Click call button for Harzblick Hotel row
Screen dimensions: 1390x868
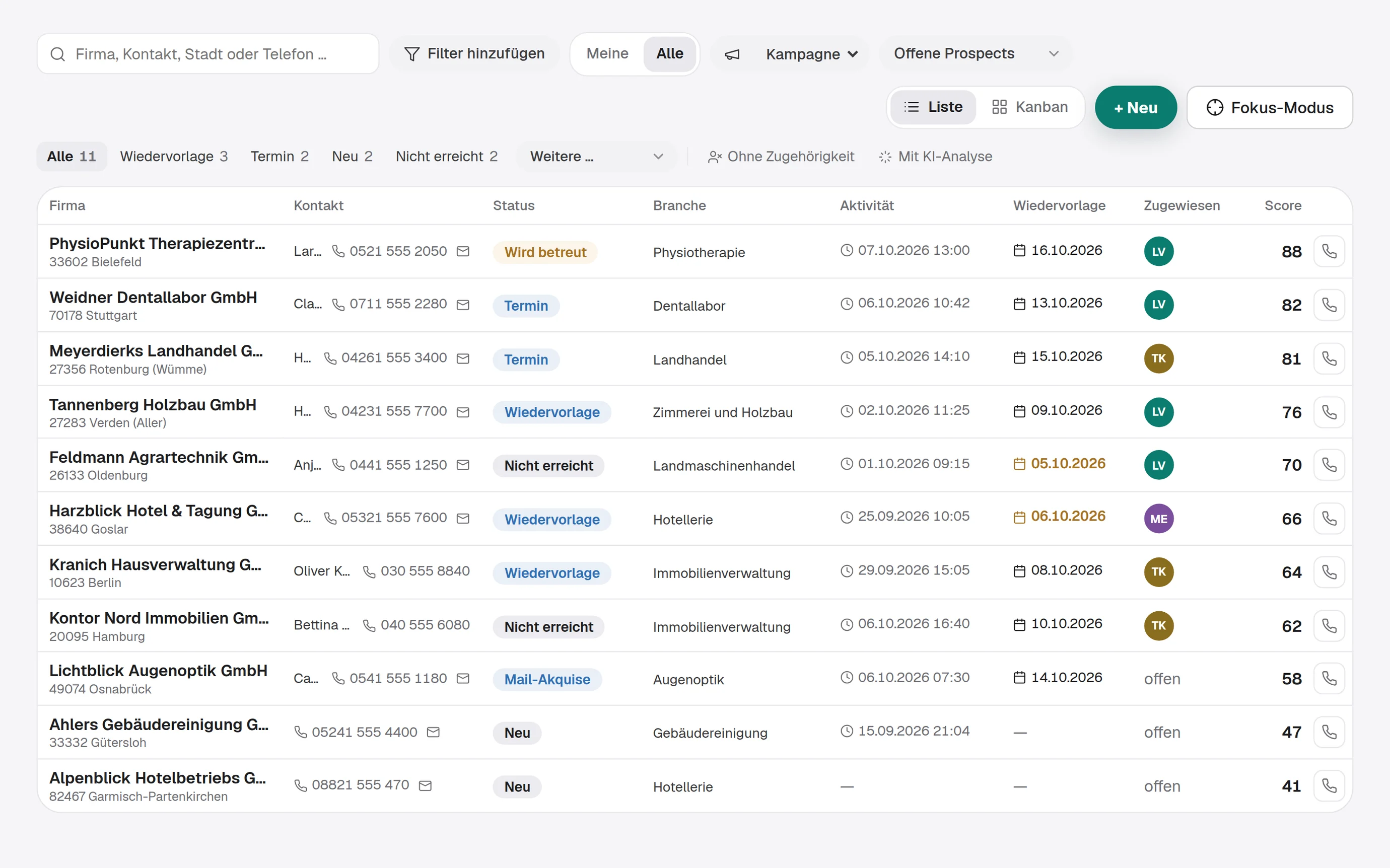coord(1329,519)
